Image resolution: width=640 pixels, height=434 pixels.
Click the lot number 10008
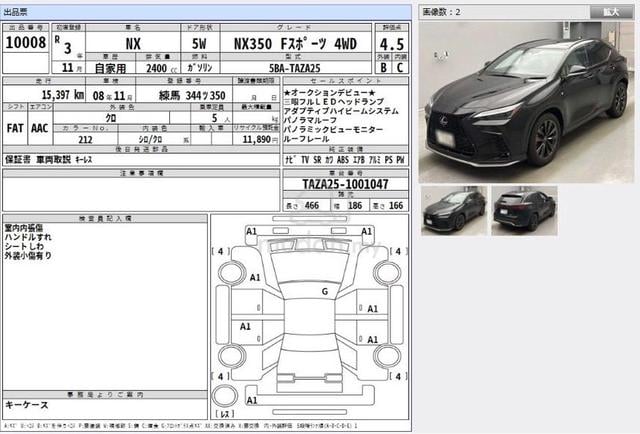26,42
